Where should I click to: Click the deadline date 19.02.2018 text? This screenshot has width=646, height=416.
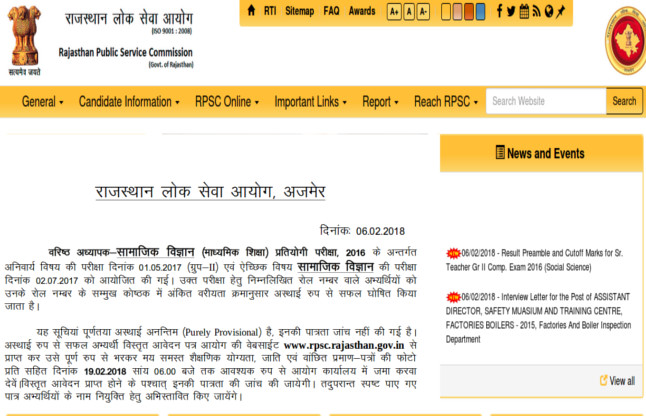(105, 372)
